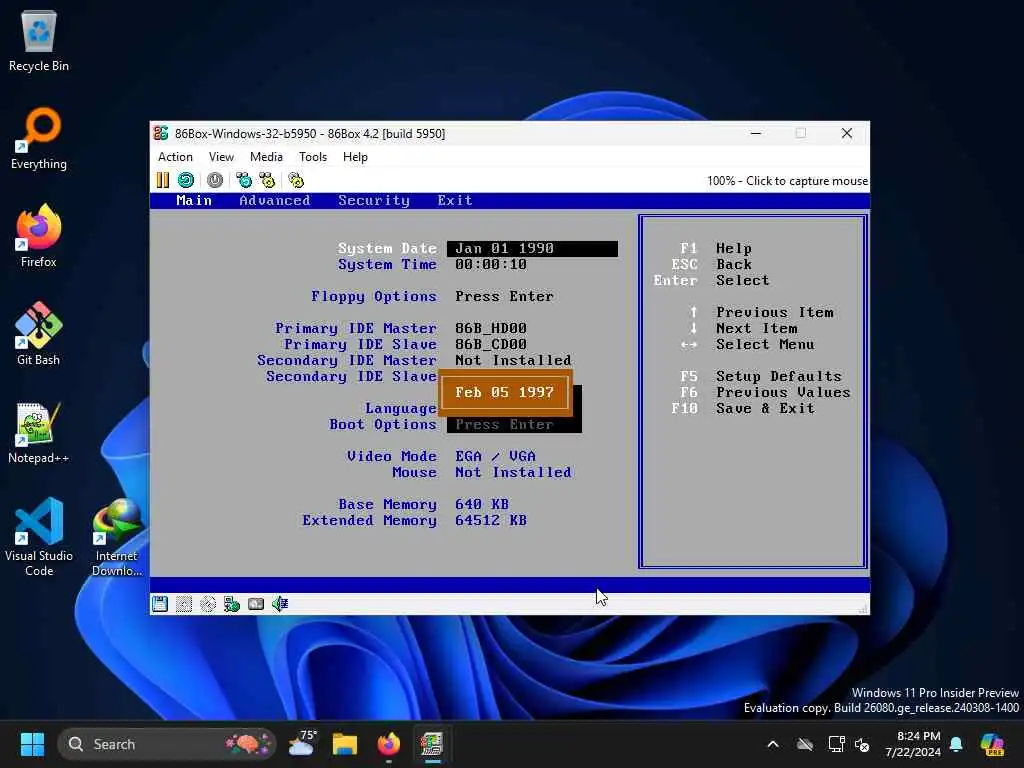Click the teal hard reset toolbar icon
The height and width of the screenshot is (768, 1024).
[185, 180]
